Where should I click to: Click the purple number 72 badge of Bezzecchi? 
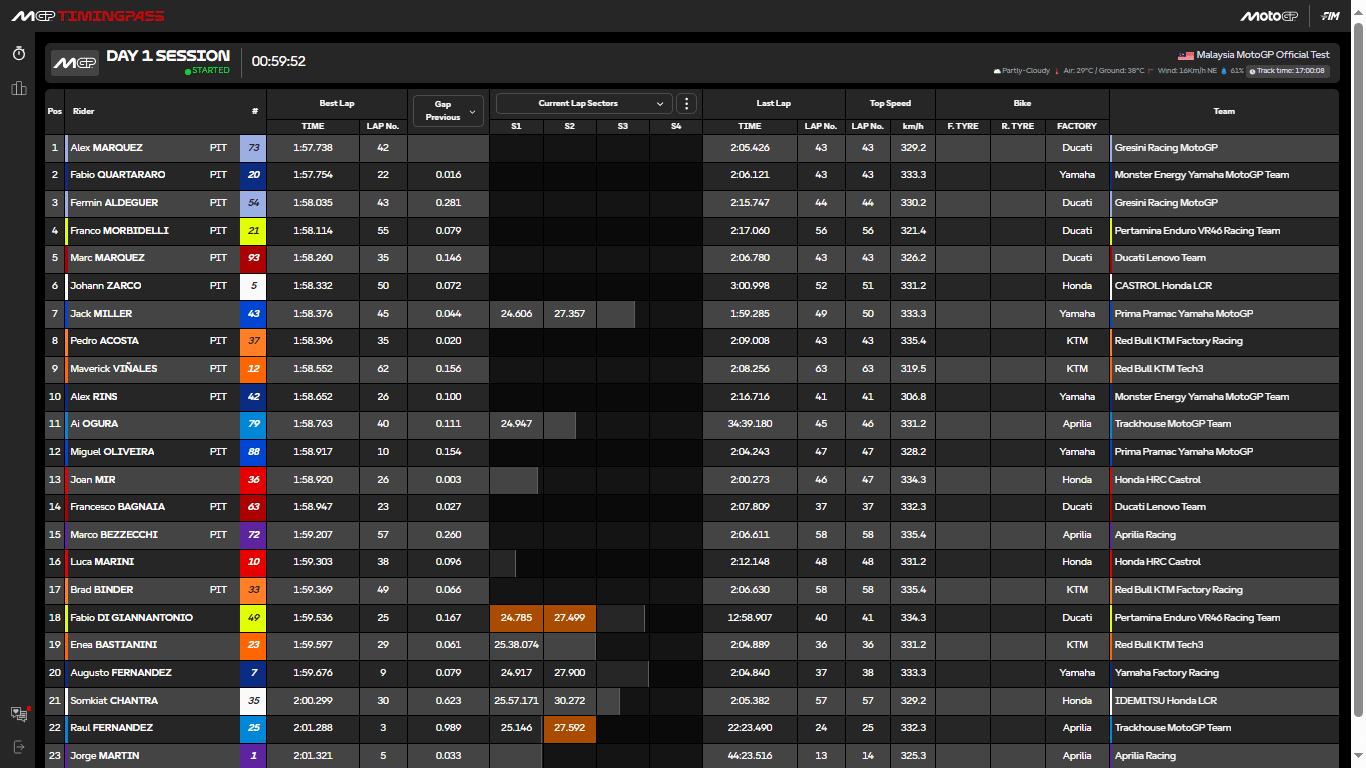tap(253, 535)
